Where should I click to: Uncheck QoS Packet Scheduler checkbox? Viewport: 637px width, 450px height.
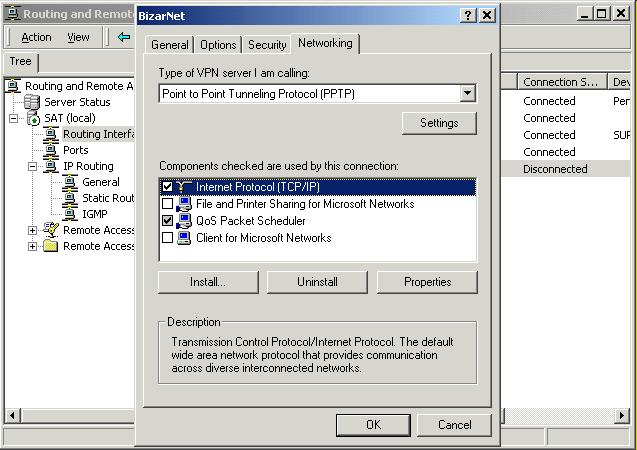pyautogui.click(x=167, y=221)
